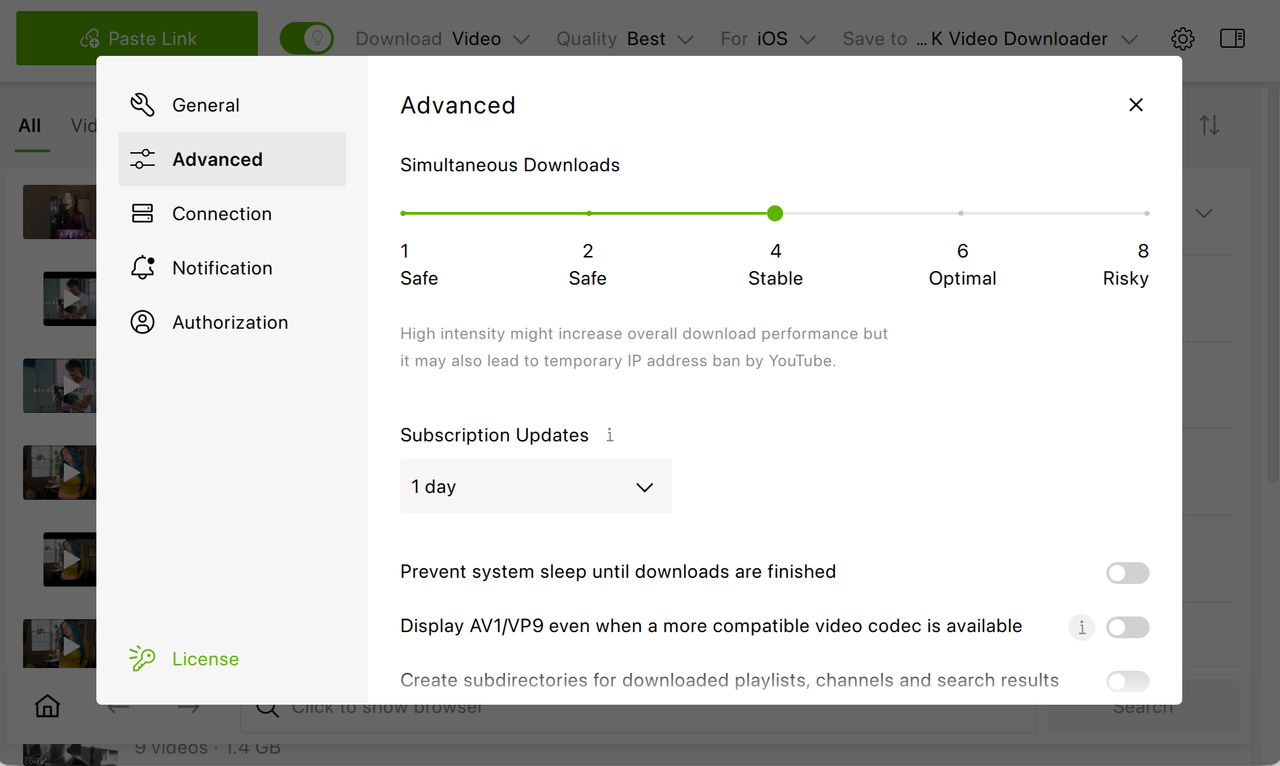Open the General settings wrench icon
This screenshot has width=1280, height=766.
pyautogui.click(x=143, y=105)
